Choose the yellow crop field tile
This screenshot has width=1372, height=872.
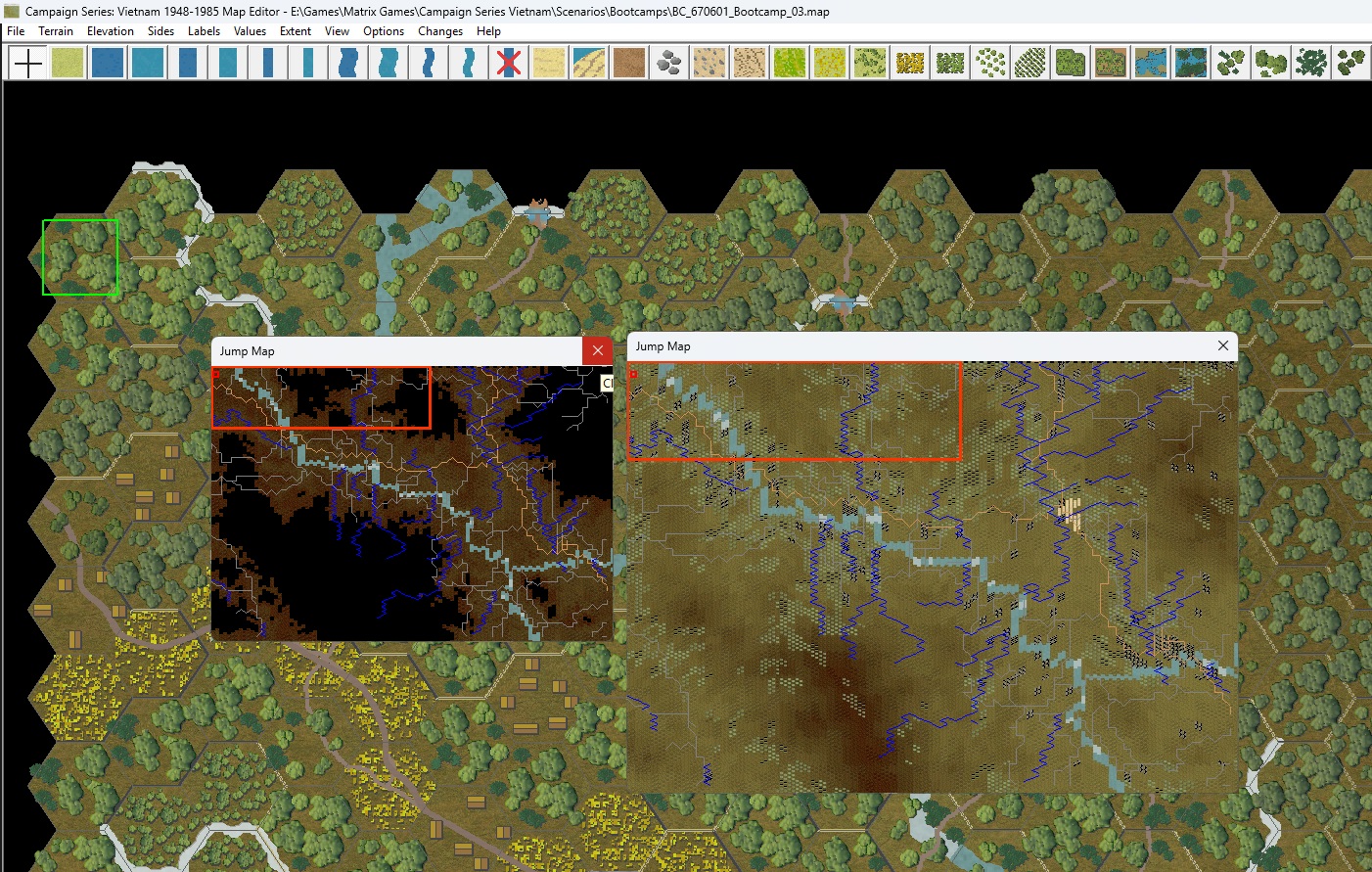click(910, 63)
